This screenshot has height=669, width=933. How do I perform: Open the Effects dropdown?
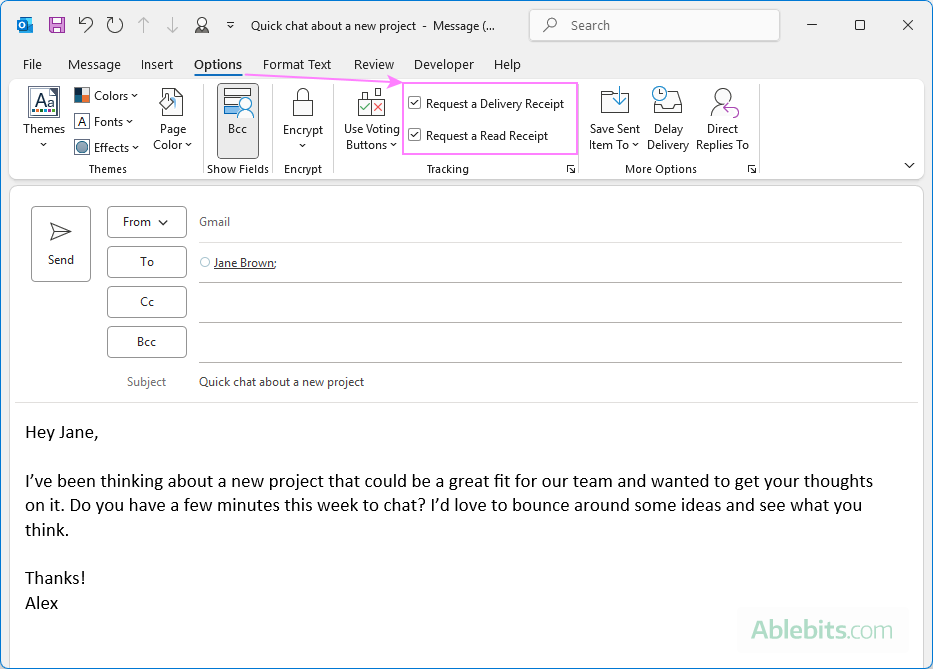pos(107,147)
